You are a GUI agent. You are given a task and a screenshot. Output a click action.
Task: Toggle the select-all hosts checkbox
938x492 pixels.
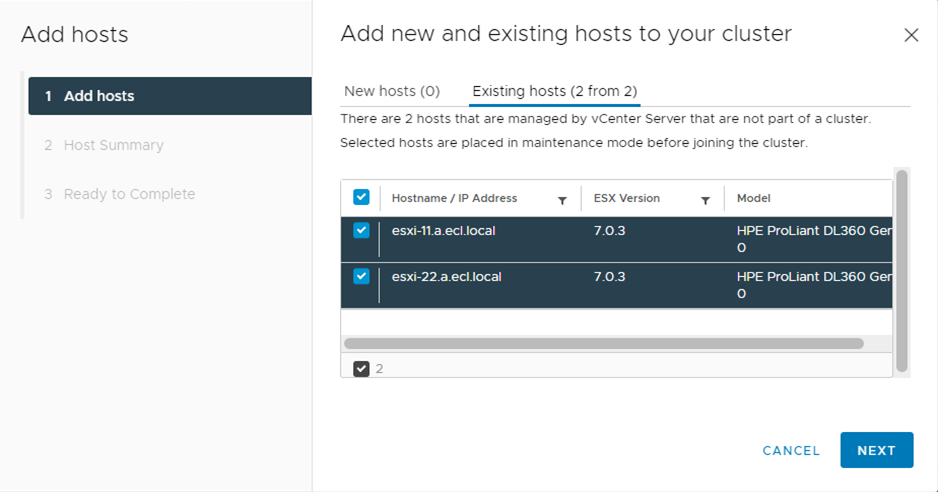(361, 198)
